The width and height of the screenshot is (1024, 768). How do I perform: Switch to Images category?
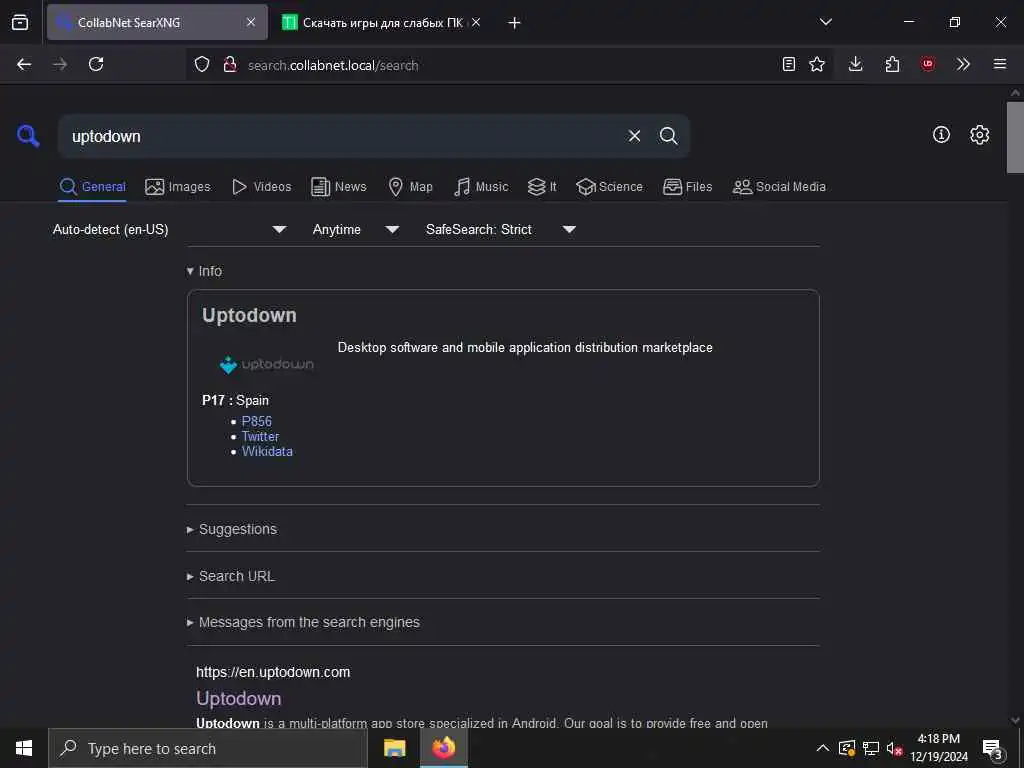pyautogui.click(x=178, y=187)
